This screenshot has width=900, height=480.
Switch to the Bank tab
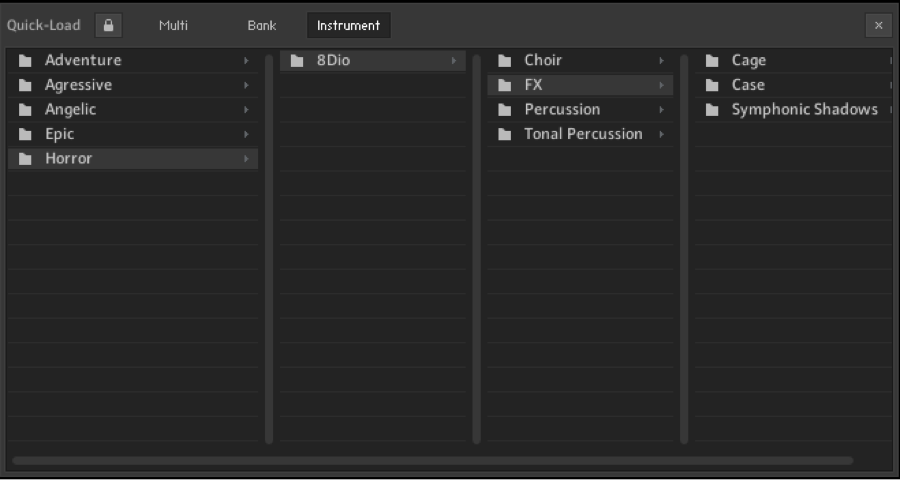(x=262, y=26)
